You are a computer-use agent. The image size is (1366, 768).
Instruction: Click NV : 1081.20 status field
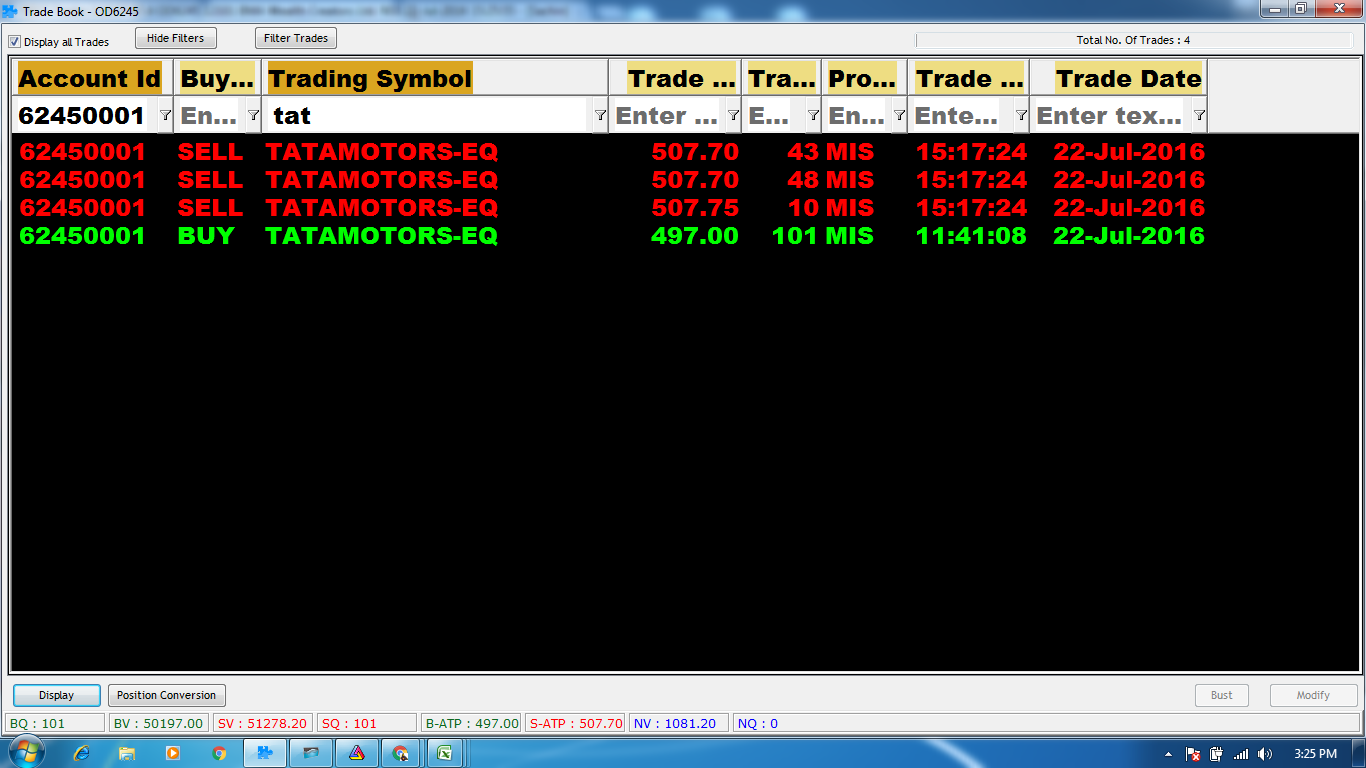coord(679,723)
